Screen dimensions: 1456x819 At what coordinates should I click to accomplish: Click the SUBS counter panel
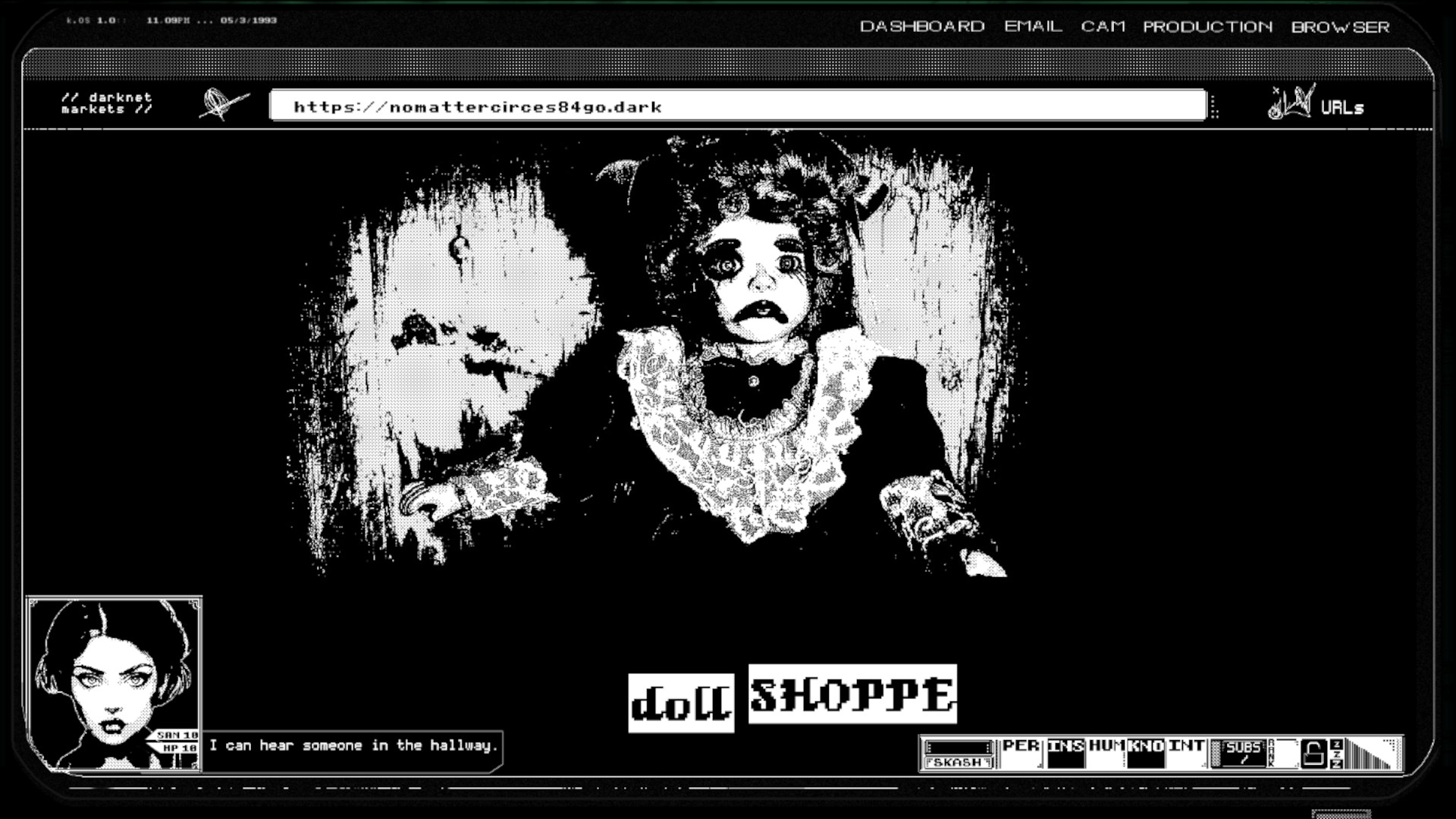click(1241, 754)
